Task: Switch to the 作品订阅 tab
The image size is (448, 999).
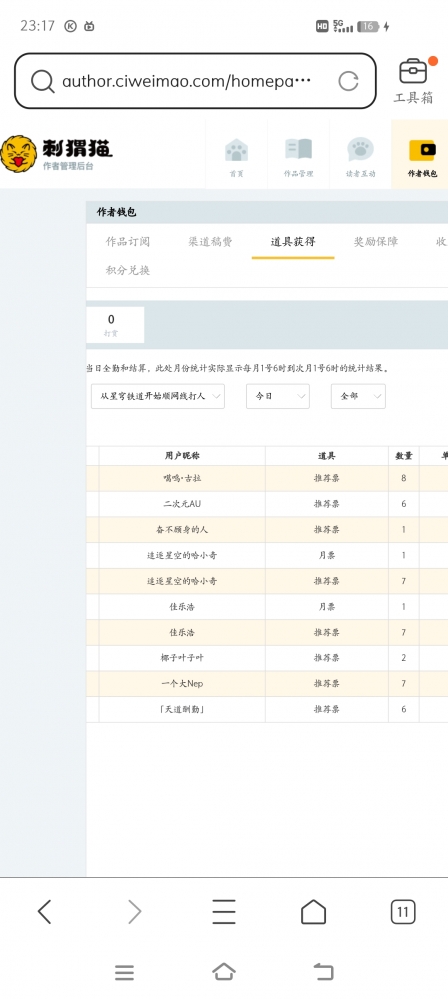Action: 127,242
